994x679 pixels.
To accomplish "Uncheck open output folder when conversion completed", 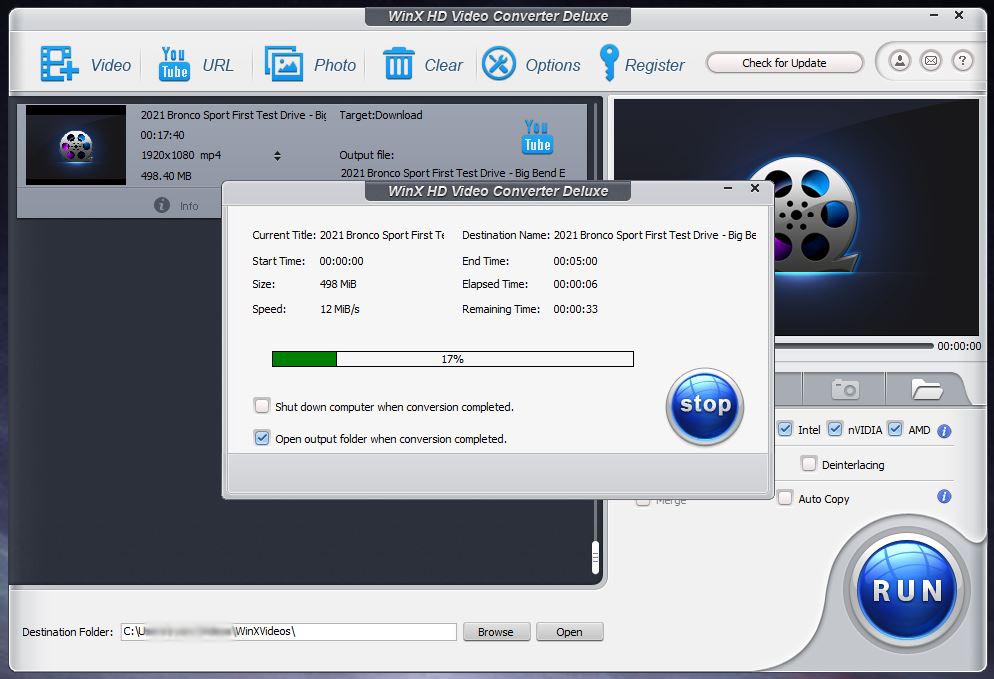I will [262, 438].
